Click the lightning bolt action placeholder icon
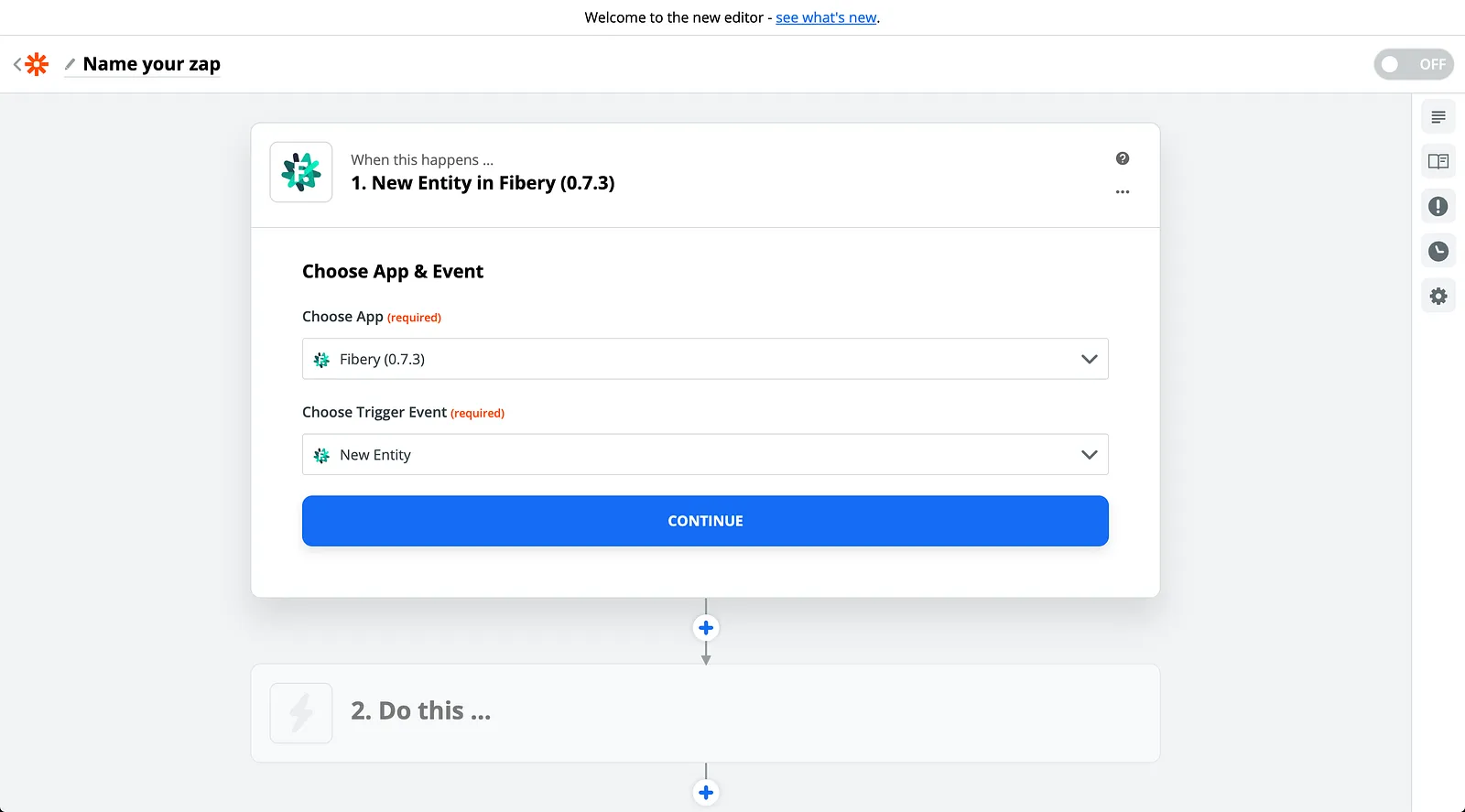This screenshot has width=1465, height=812. pos(301,713)
